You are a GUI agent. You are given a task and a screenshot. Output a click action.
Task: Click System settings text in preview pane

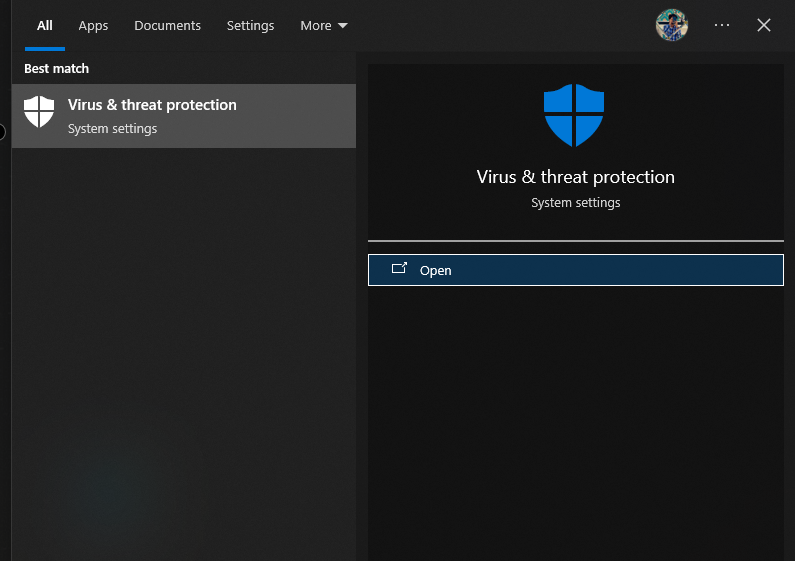575,203
